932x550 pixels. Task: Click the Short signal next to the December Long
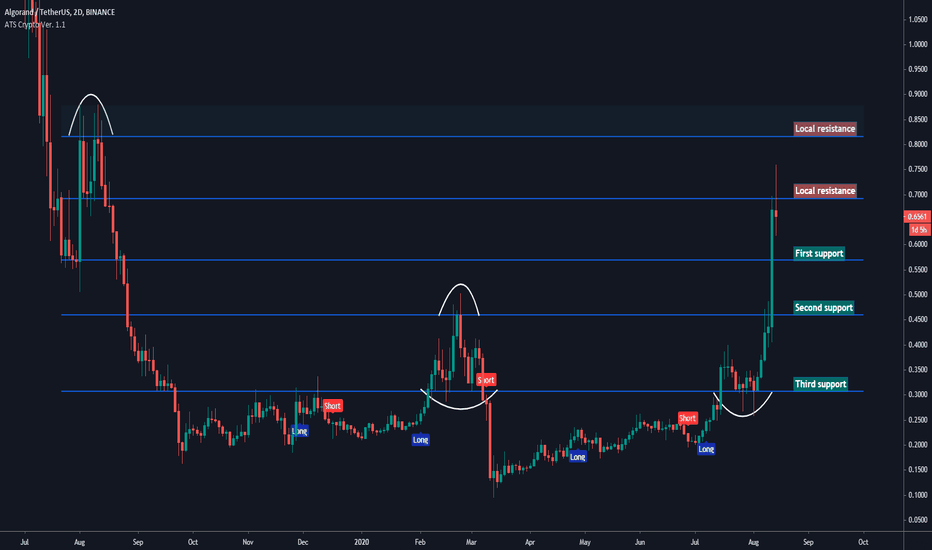(x=332, y=406)
